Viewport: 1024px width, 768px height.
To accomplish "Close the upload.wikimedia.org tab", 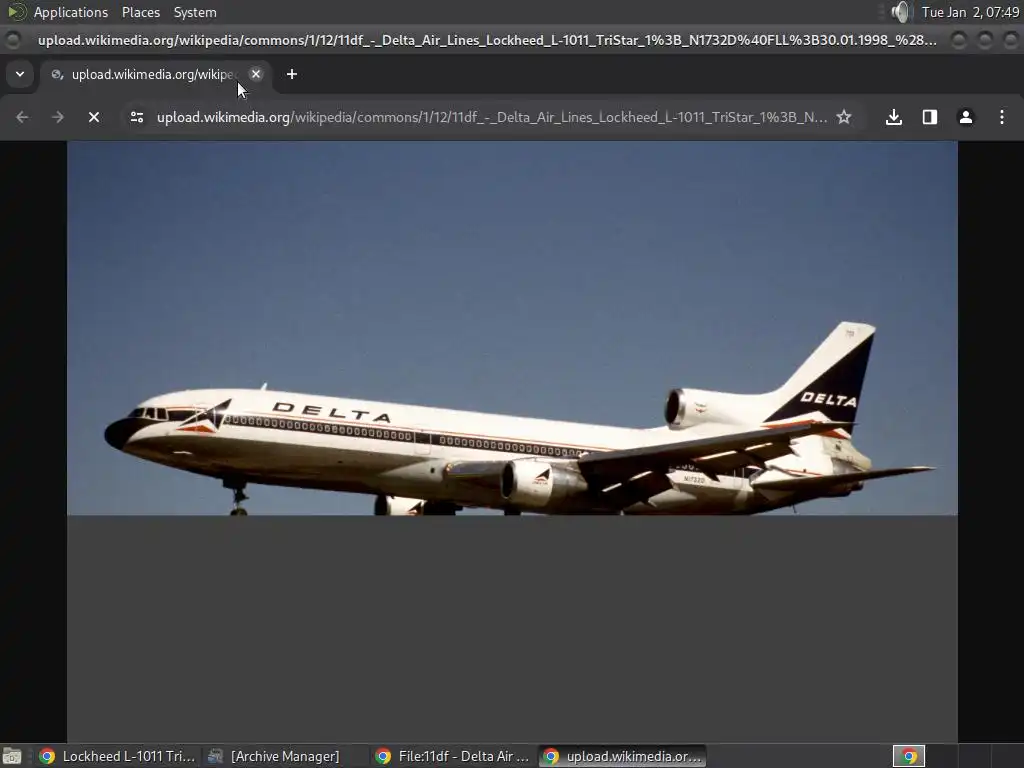I will [256, 74].
